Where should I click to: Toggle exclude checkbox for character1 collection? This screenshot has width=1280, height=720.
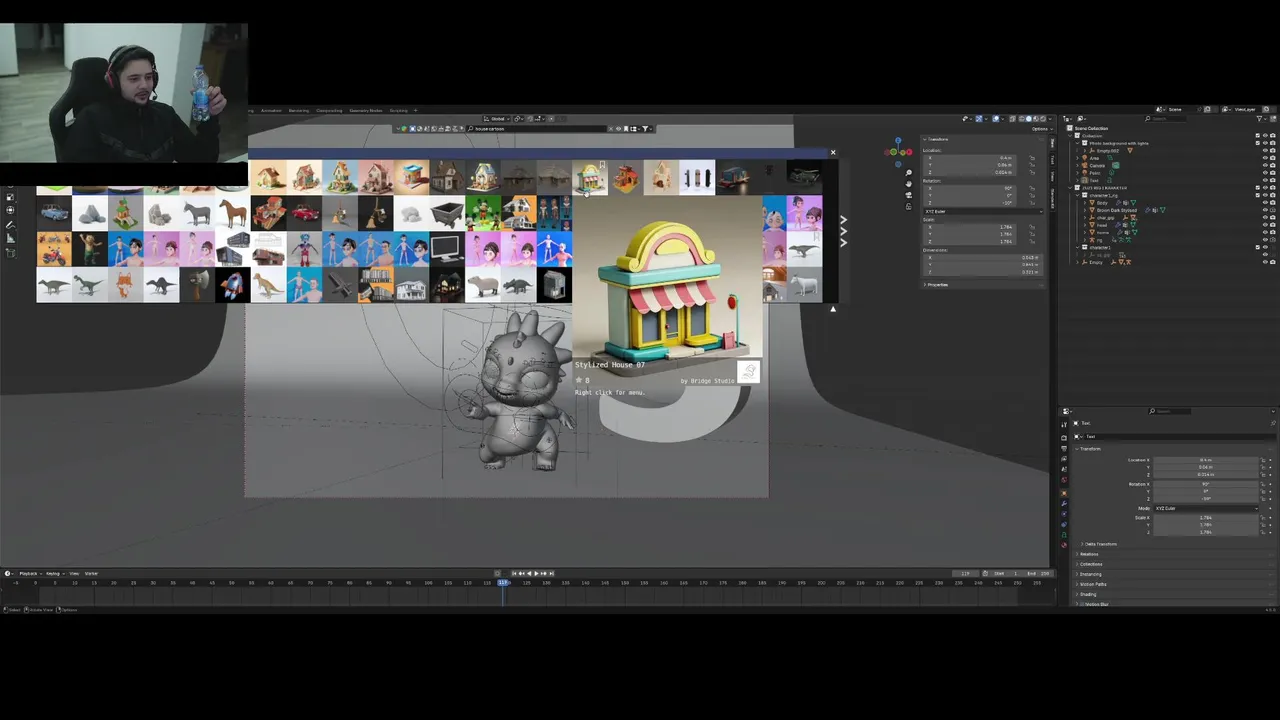1257,247
